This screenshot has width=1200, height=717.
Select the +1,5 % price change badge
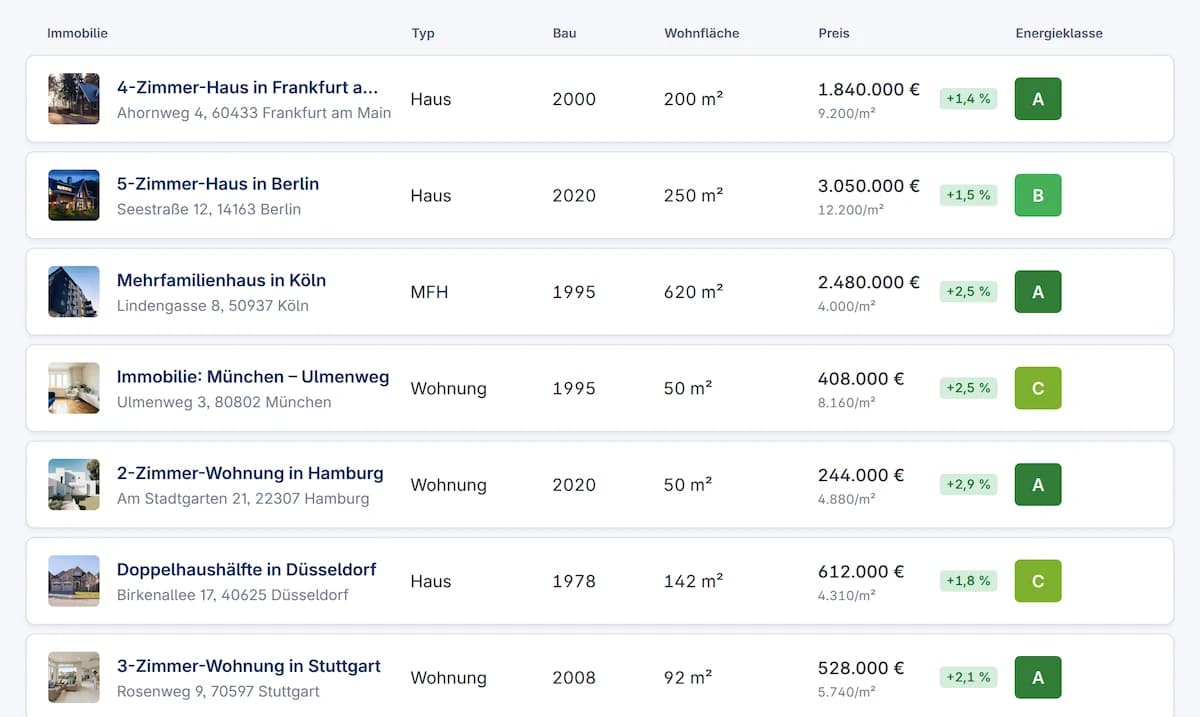[968, 195]
